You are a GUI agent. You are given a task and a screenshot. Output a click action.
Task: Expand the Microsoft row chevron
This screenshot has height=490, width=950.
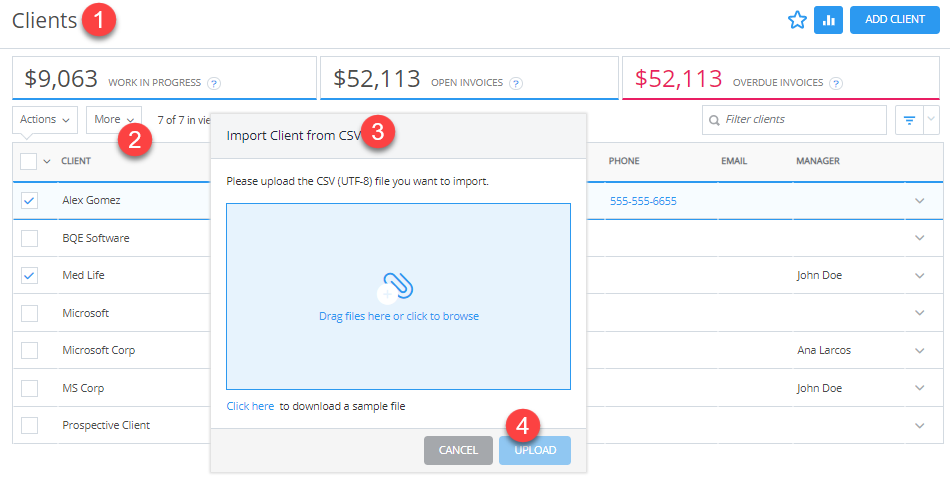coord(920,313)
